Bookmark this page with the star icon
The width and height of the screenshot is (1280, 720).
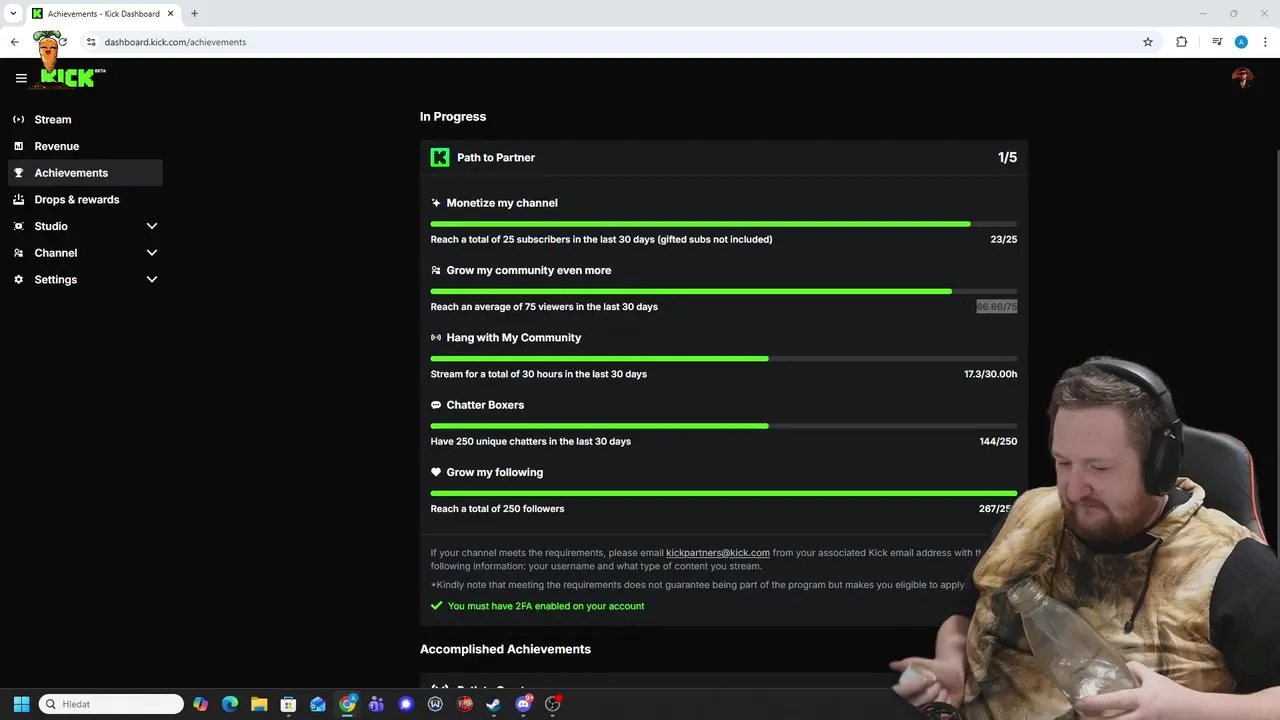[x=1148, y=42]
